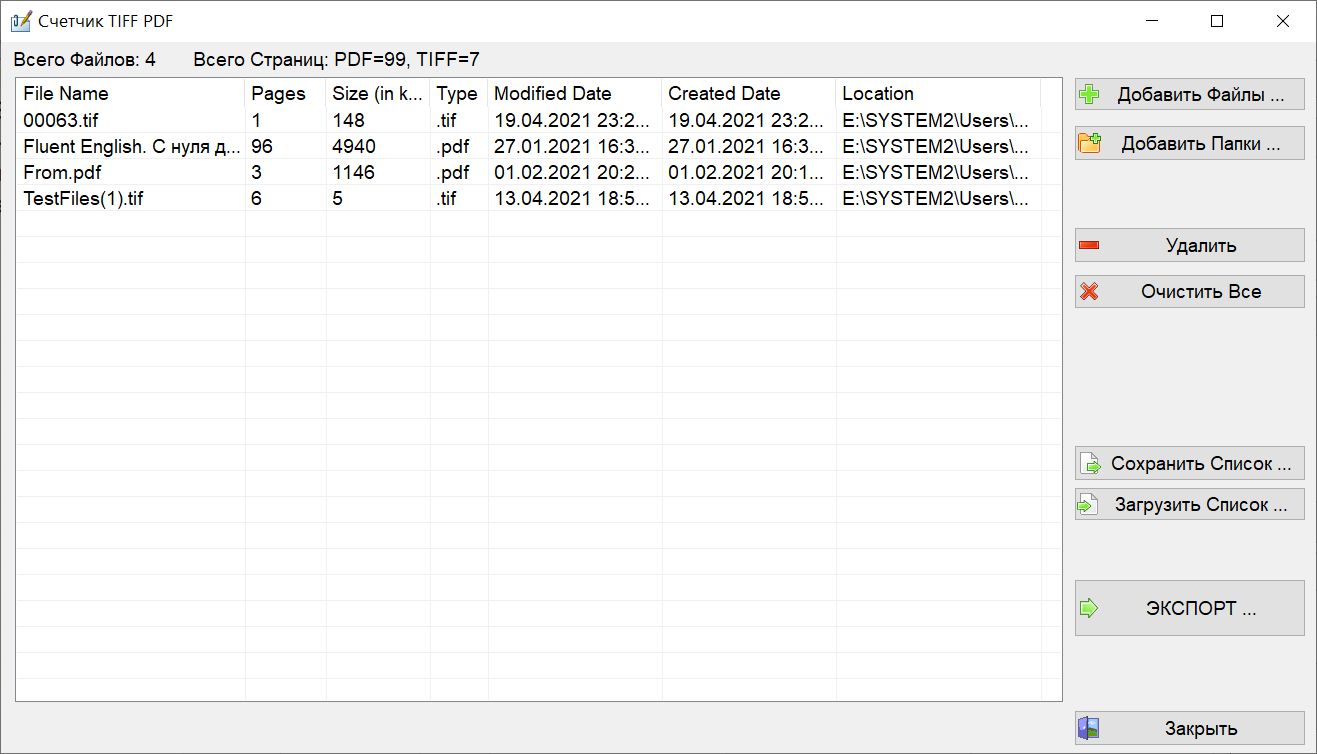Click created date 01.02.2021 cell
This screenshot has height=754, width=1317.
tap(749, 172)
